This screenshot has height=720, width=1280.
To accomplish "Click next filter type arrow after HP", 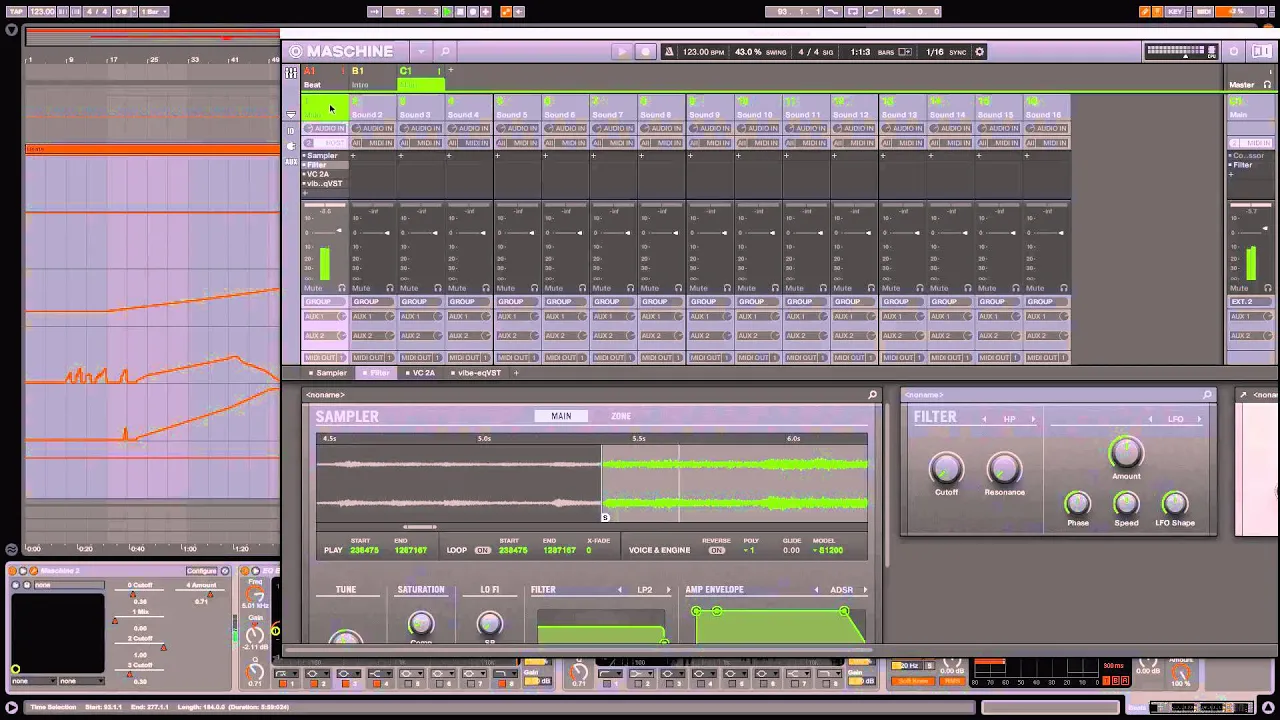I will pyautogui.click(x=1033, y=419).
